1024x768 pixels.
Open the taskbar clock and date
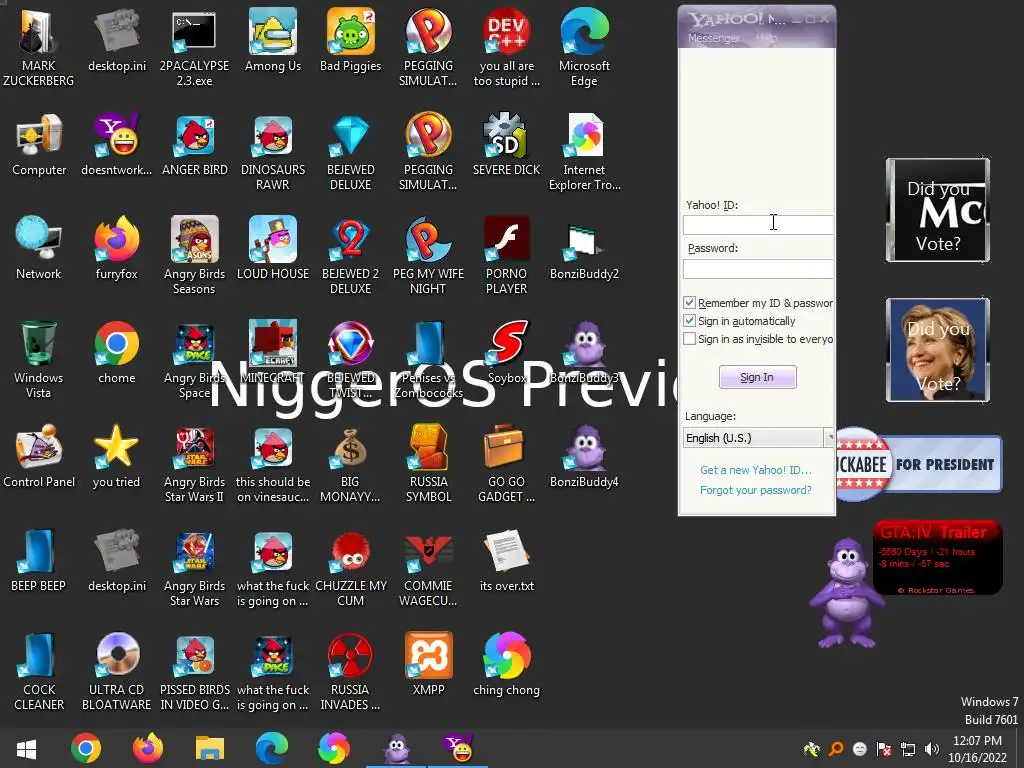tap(977, 749)
